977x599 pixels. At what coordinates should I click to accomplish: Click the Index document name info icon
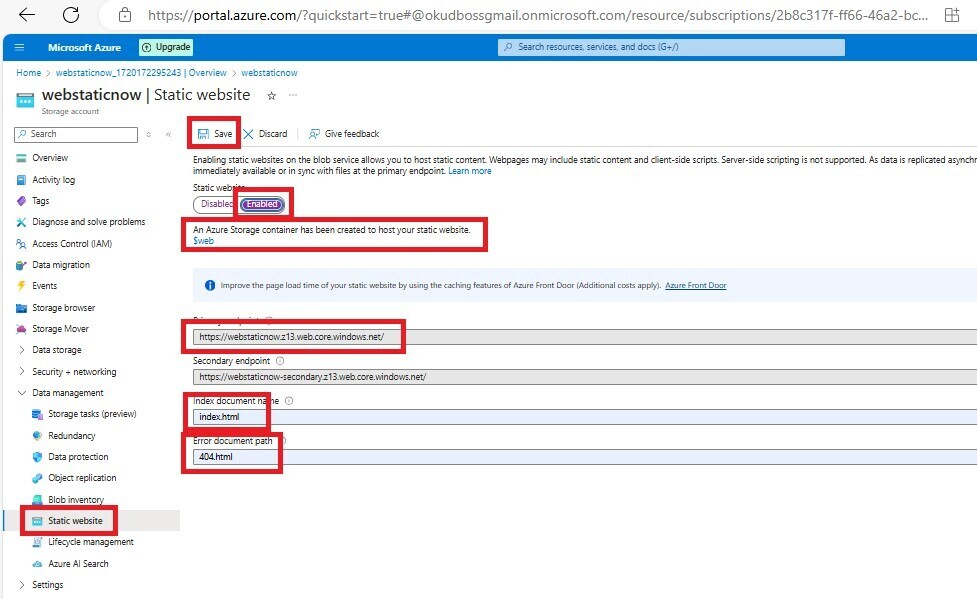(x=289, y=401)
